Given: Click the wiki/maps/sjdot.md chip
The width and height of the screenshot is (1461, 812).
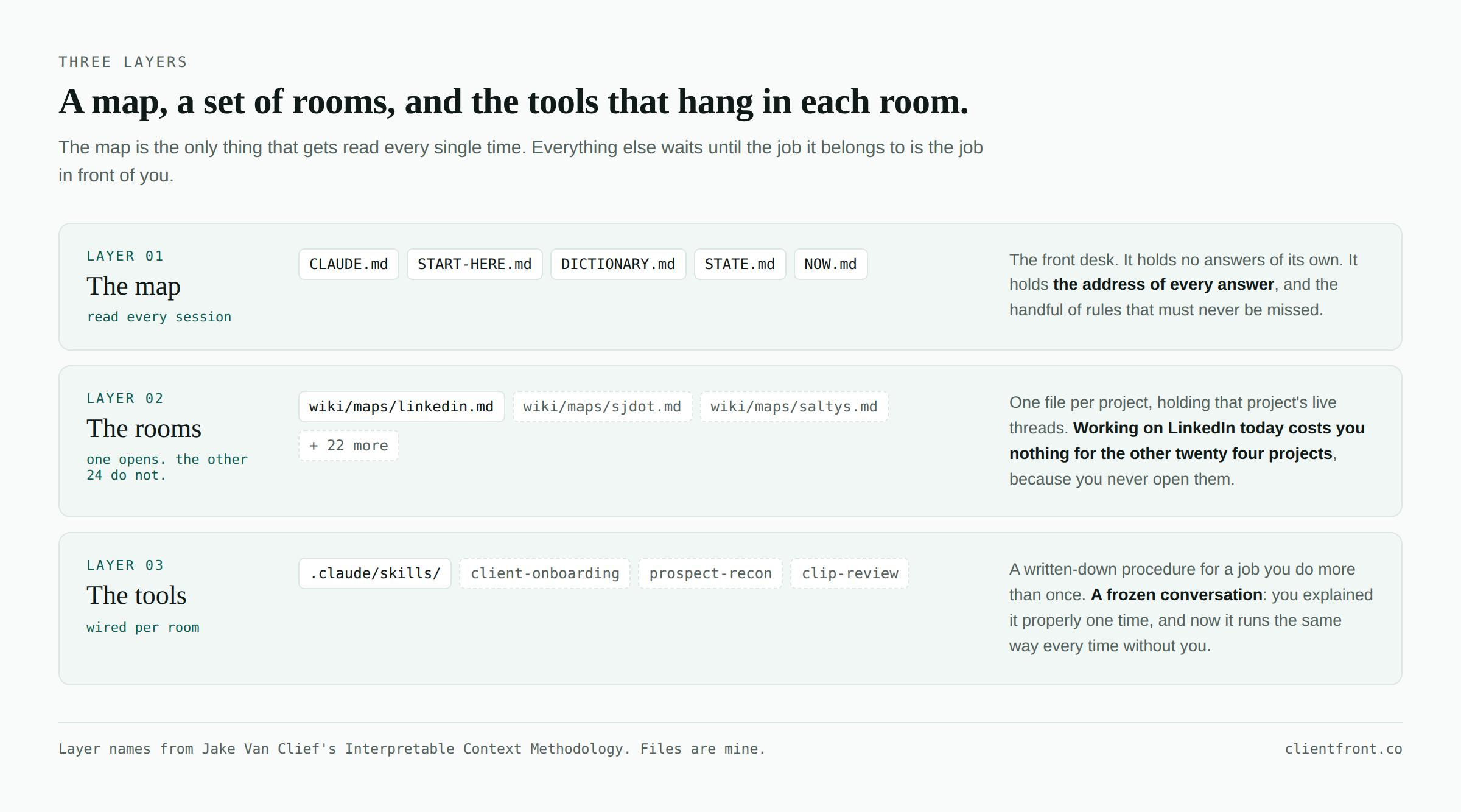Looking at the screenshot, I should point(602,407).
